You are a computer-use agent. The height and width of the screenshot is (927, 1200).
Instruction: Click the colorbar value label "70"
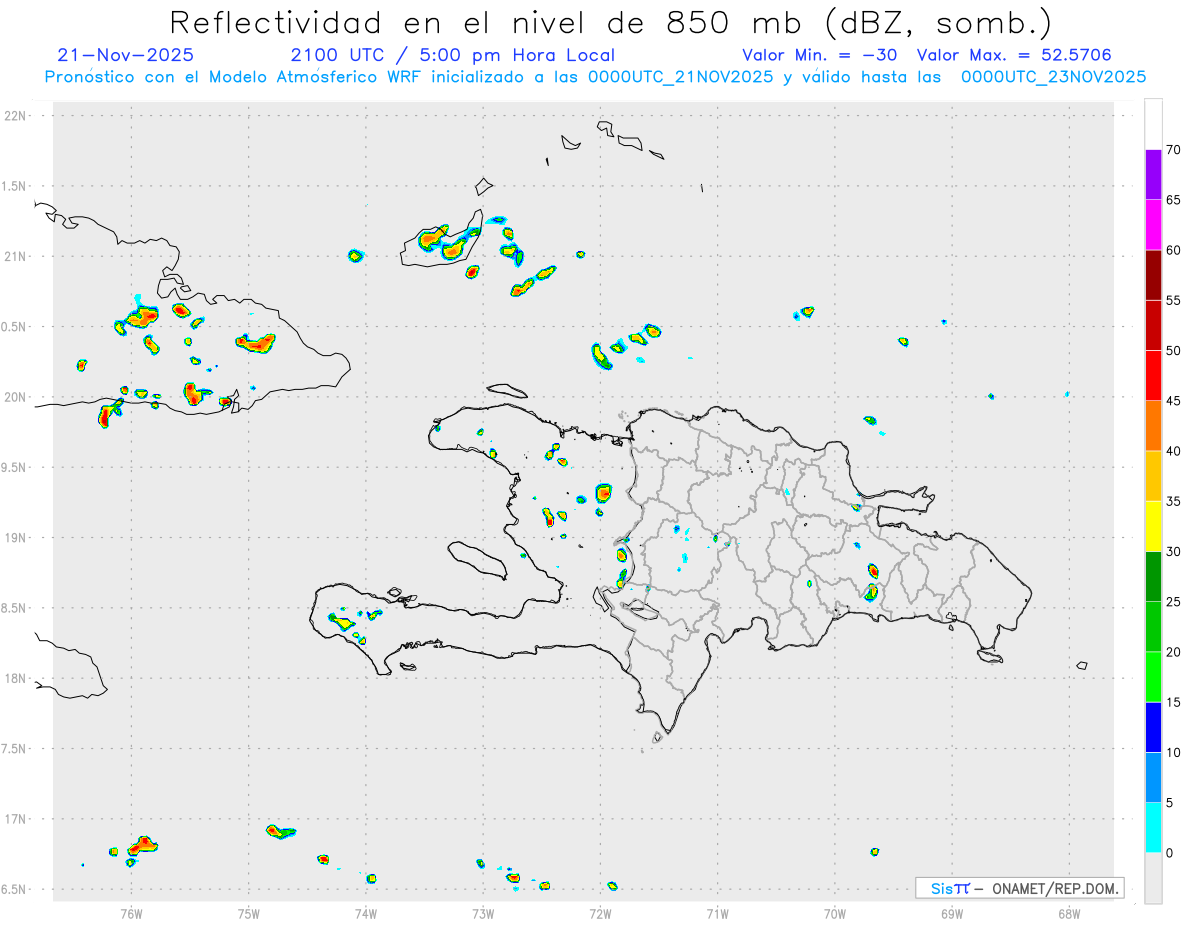pyautogui.click(x=1174, y=150)
